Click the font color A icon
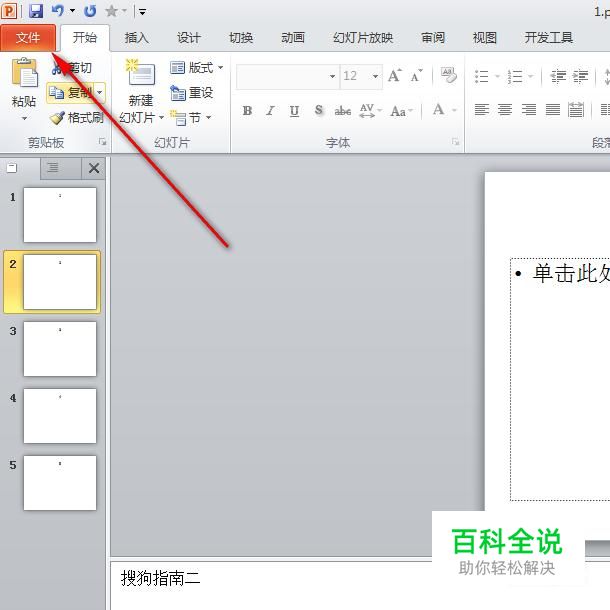 pos(438,110)
